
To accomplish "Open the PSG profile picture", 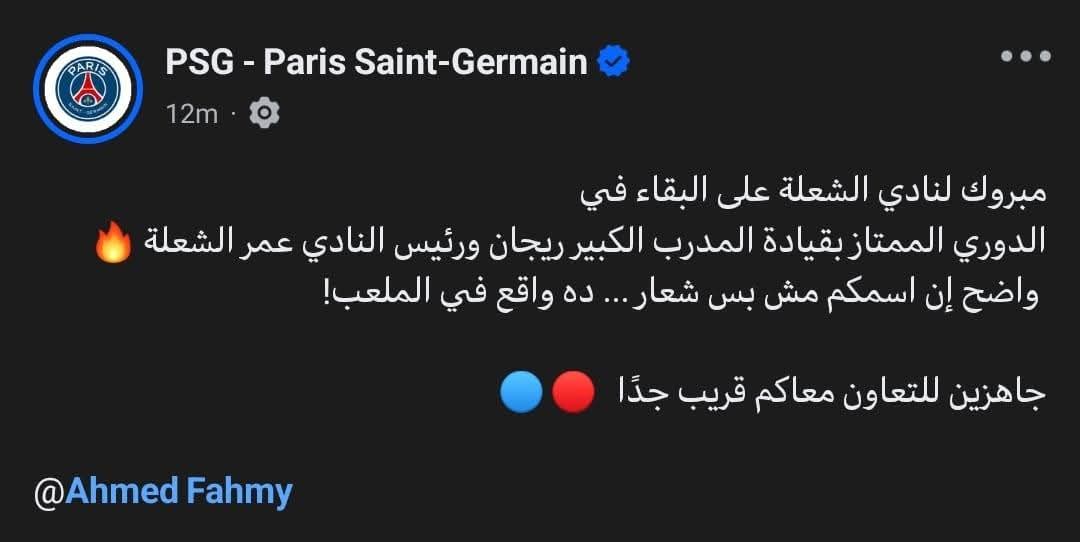I will point(88,88).
